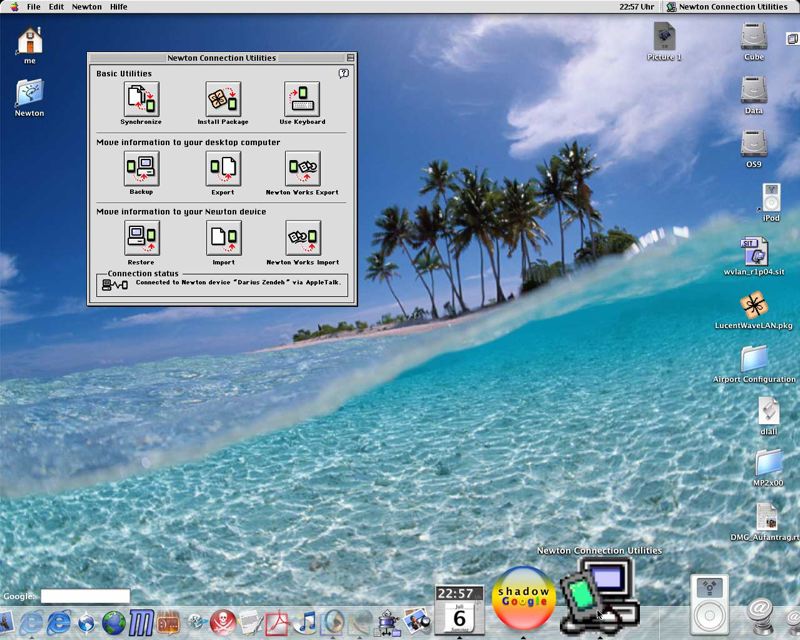This screenshot has height=640, width=800.
Task: Start a Backup to desktop computer
Action: point(141,168)
